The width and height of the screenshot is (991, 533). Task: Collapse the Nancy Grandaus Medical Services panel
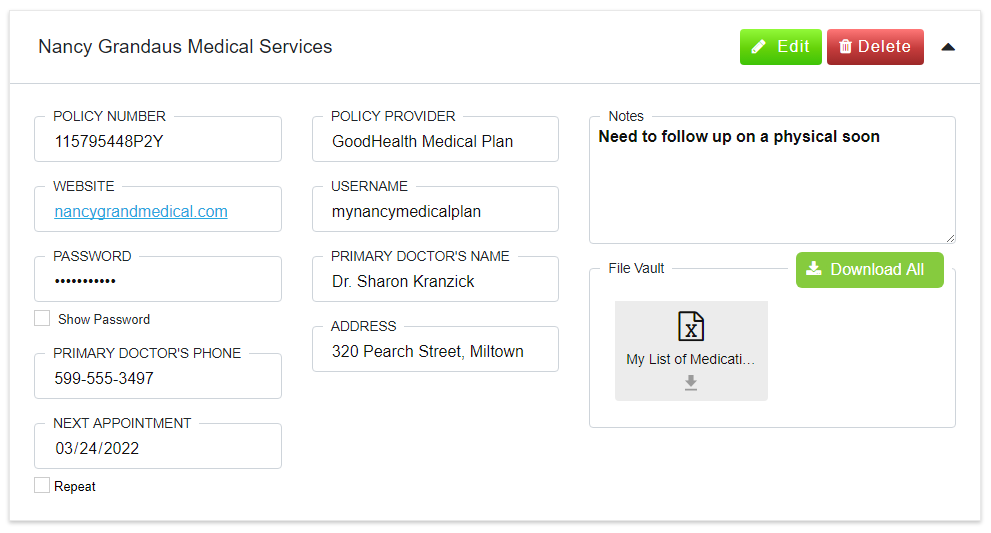tap(948, 47)
